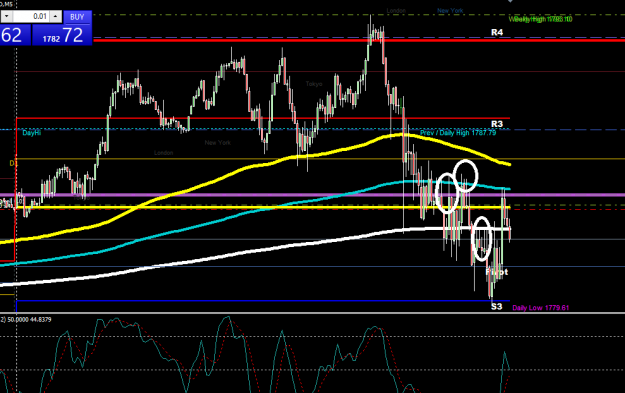Click the BUY button in one-click trading panel
Viewport: 625px width, 393px height.
tap(77, 17)
